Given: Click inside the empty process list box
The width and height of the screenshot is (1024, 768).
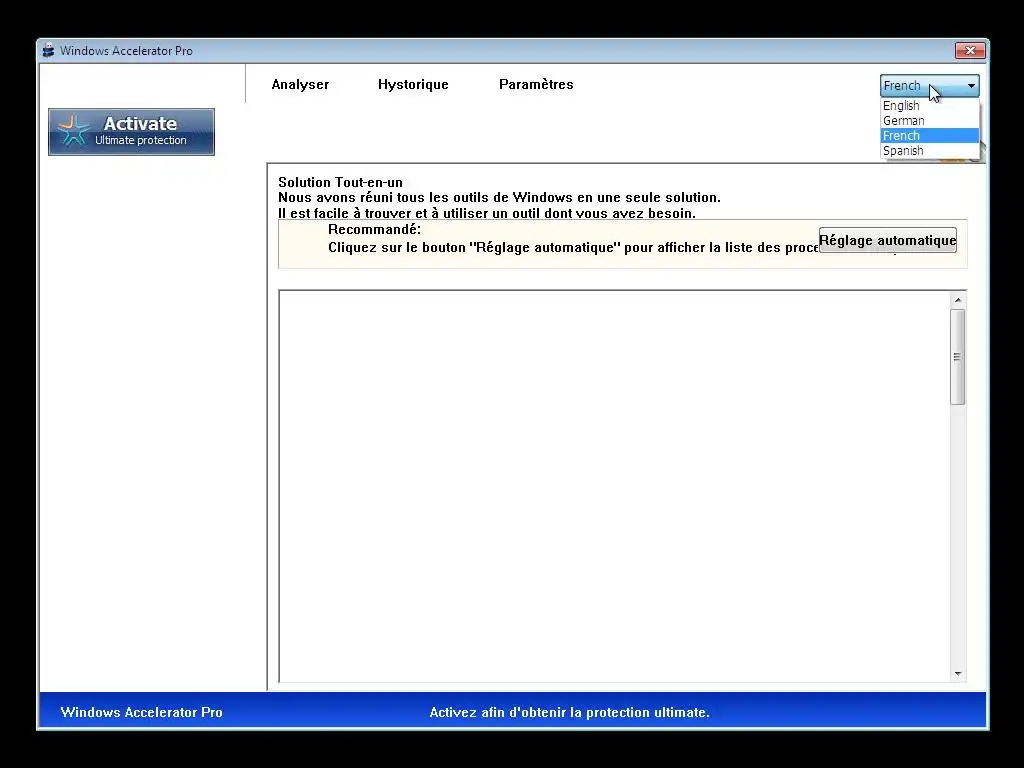Looking at the screenshot, I should pos(614,487).
